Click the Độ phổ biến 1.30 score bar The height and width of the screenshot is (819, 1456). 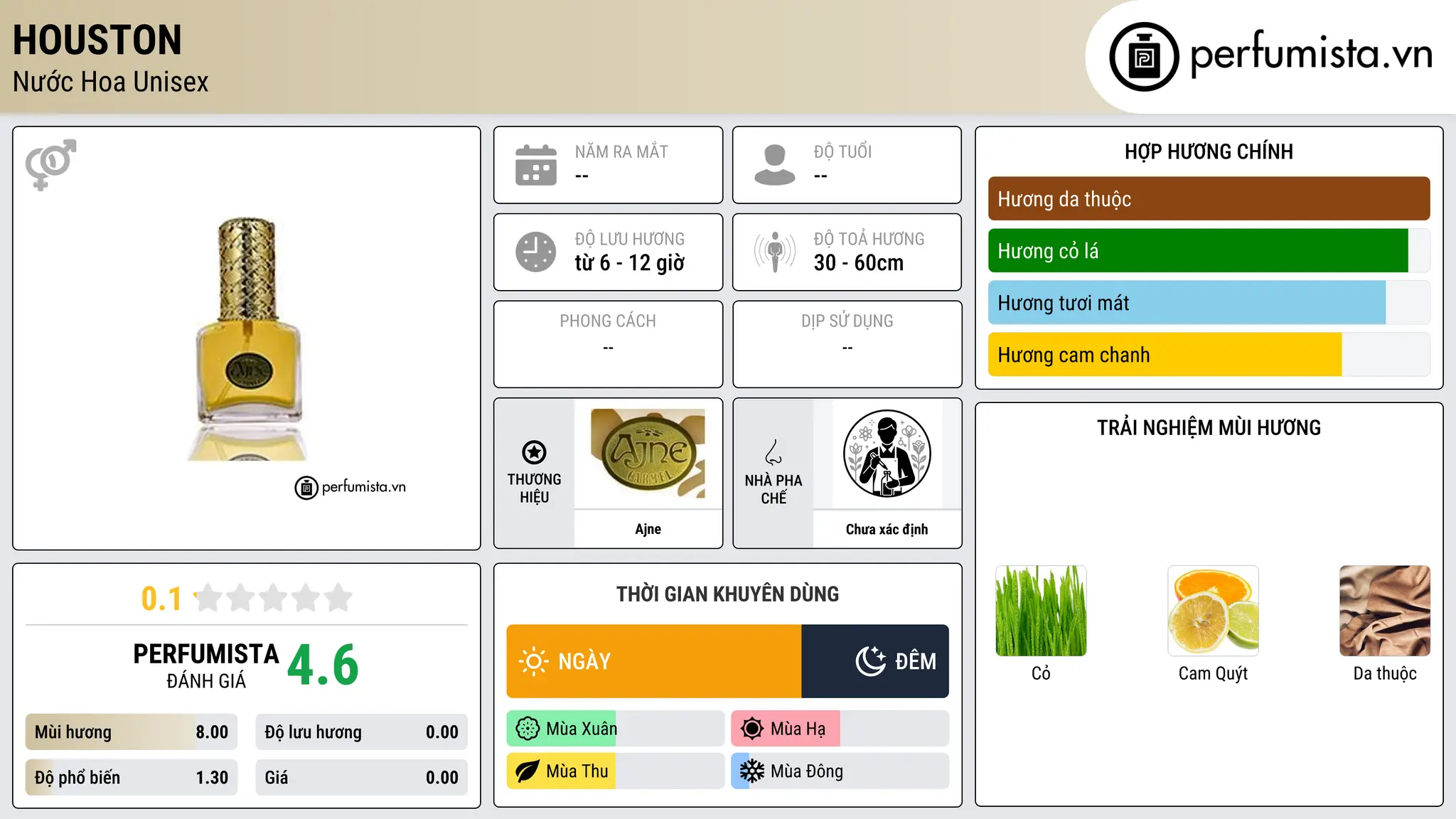(132, 778)
